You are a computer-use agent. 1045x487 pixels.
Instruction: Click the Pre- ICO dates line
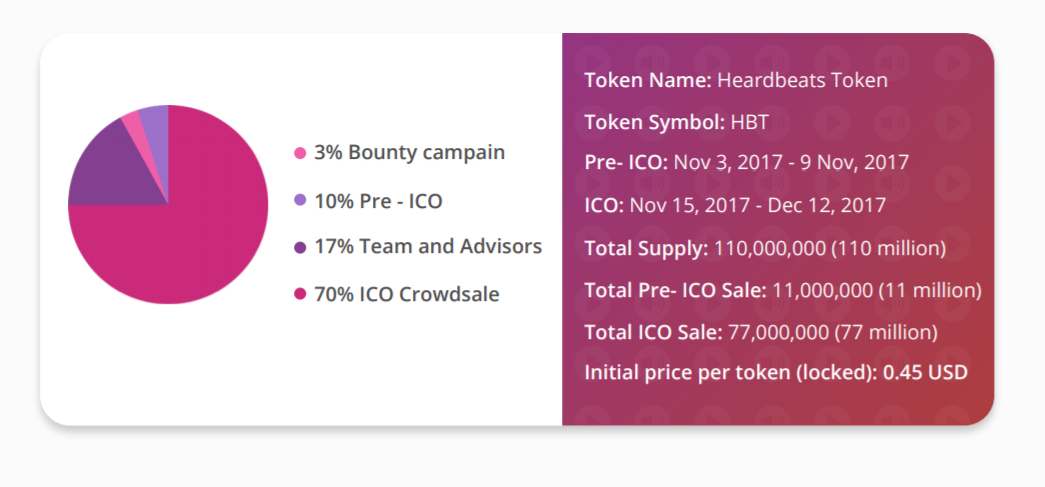point(746,163)
